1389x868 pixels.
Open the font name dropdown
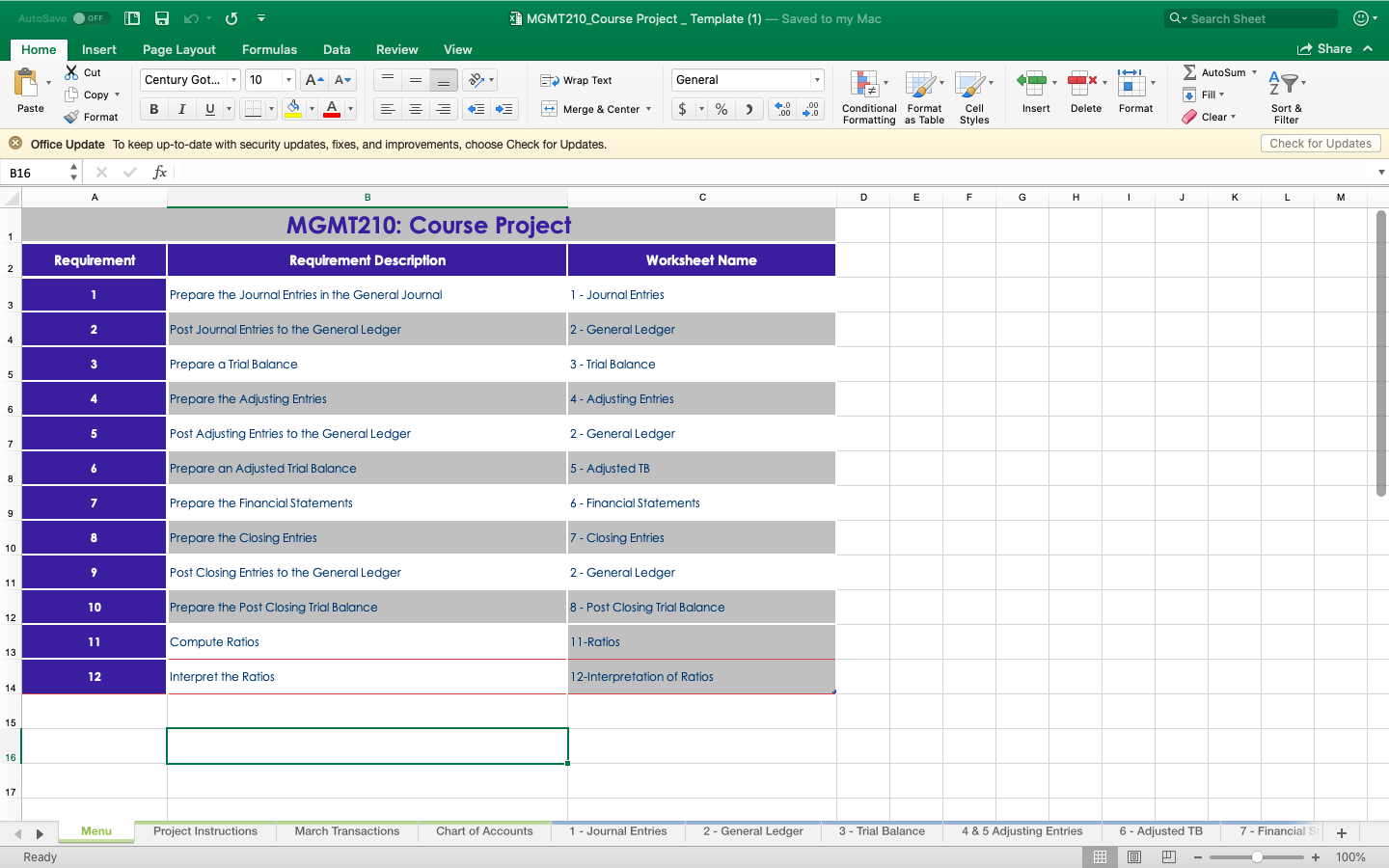coord(233,80)
